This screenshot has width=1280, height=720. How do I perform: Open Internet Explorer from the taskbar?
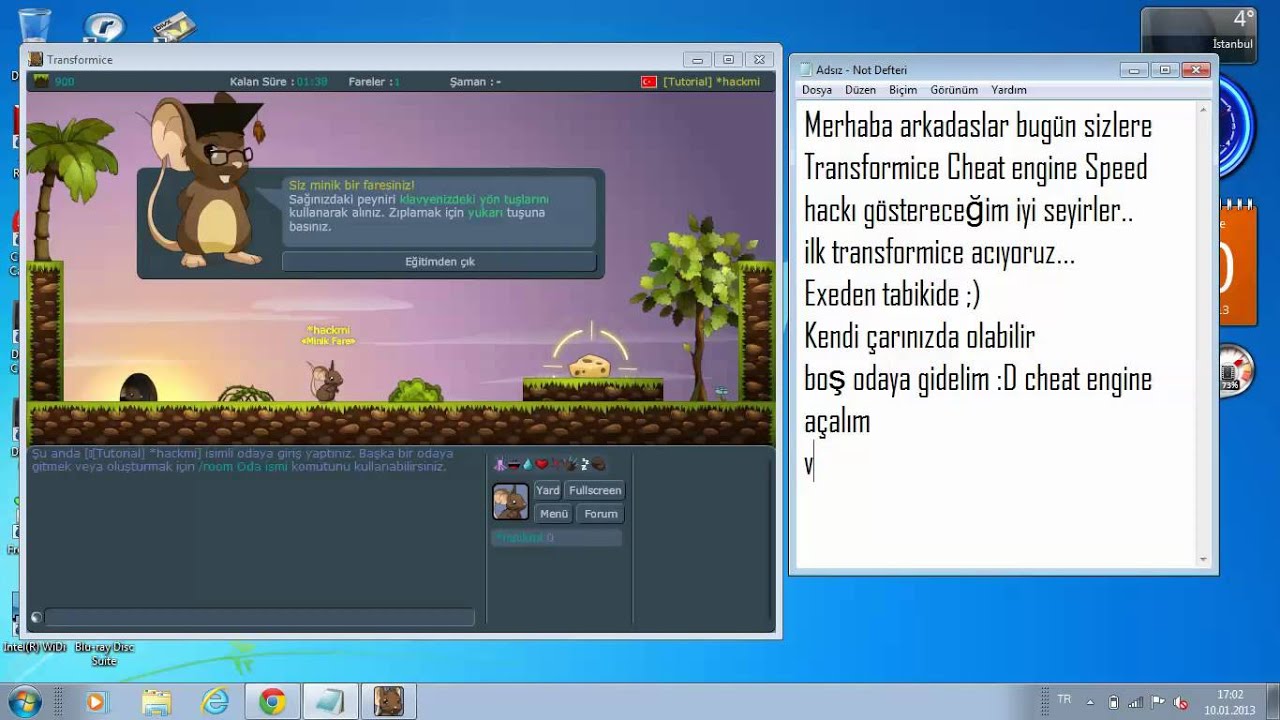click(215, 702)
